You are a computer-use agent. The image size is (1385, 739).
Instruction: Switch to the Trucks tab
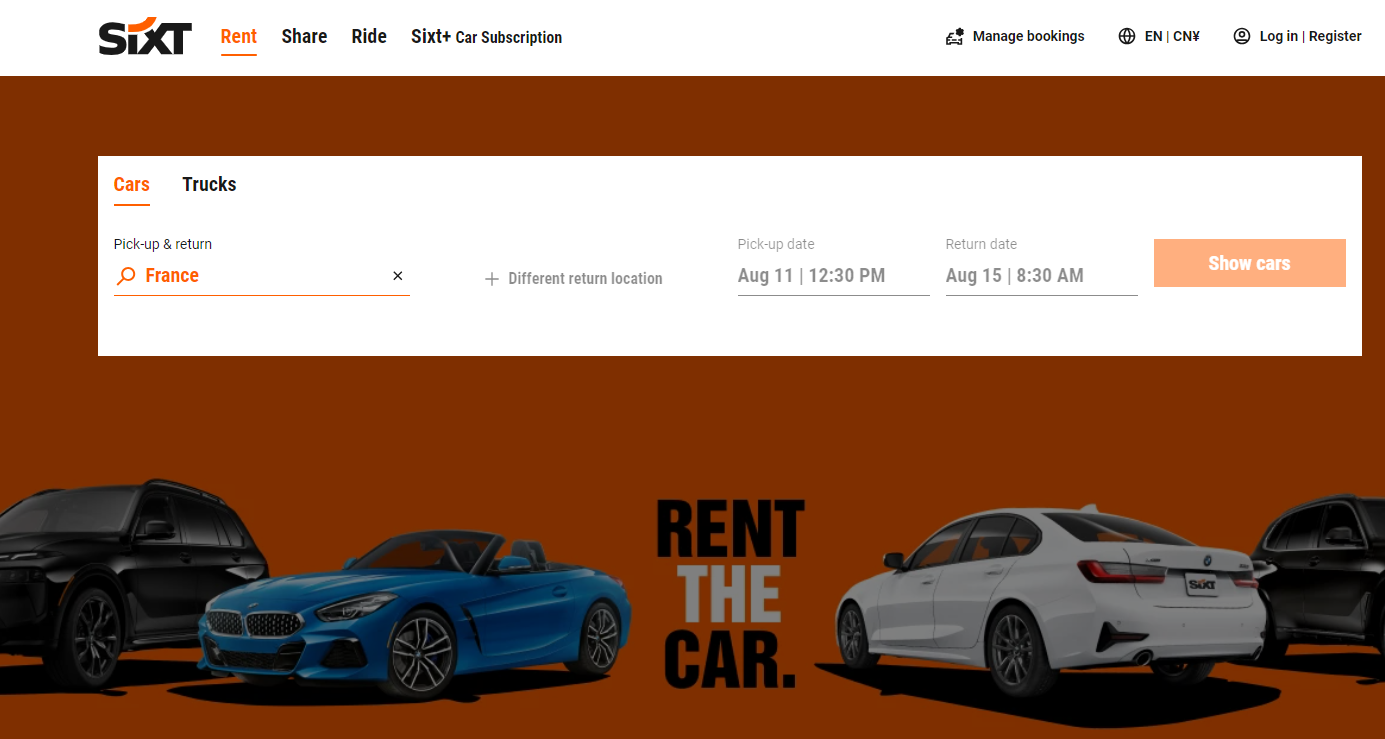[209, 185]
